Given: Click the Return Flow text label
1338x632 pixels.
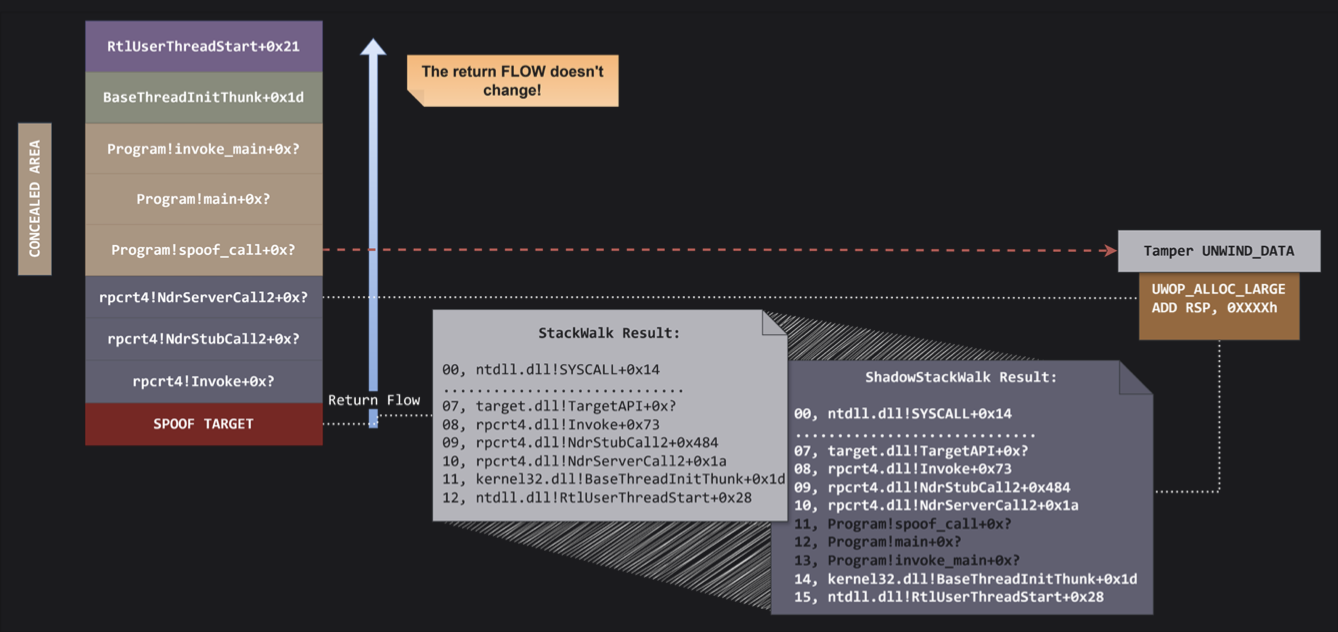Looking at the screenshot, I should tap(374, 400).
